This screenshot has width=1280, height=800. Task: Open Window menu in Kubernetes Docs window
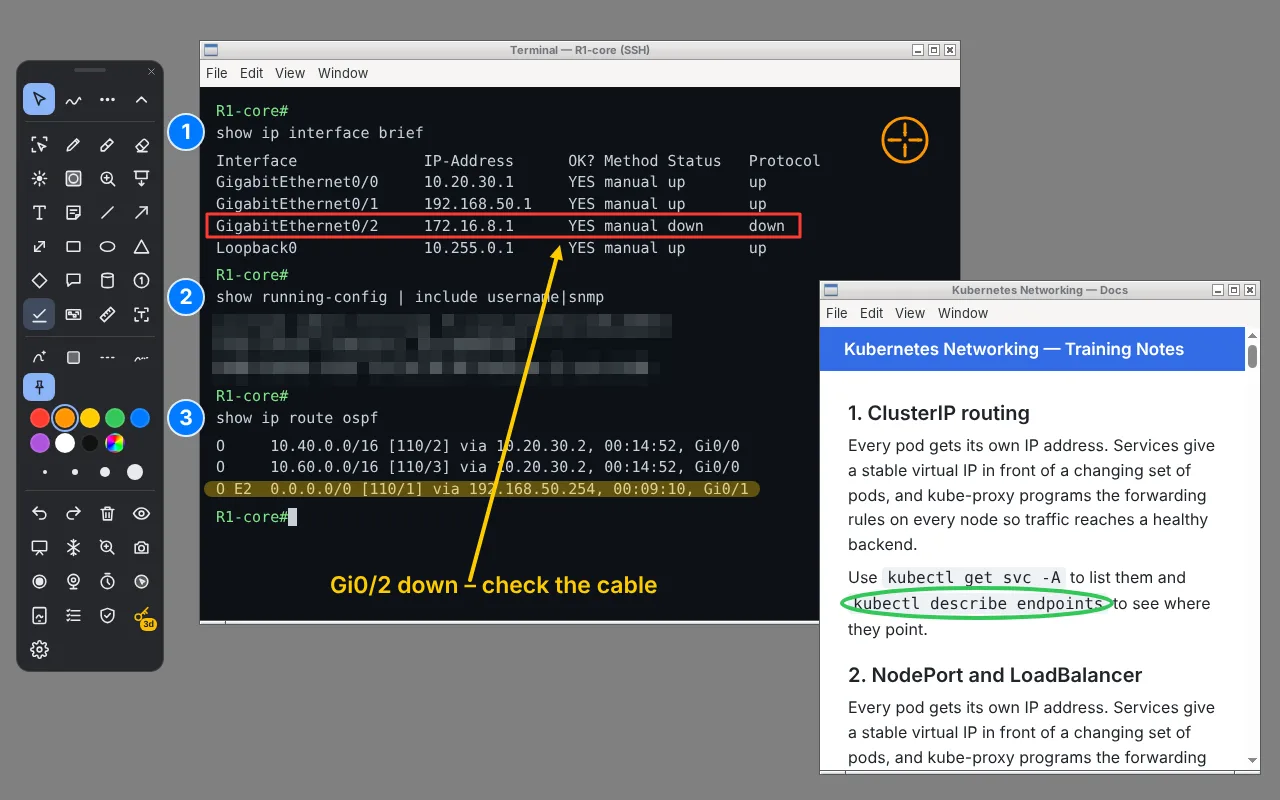pos(963,313)
